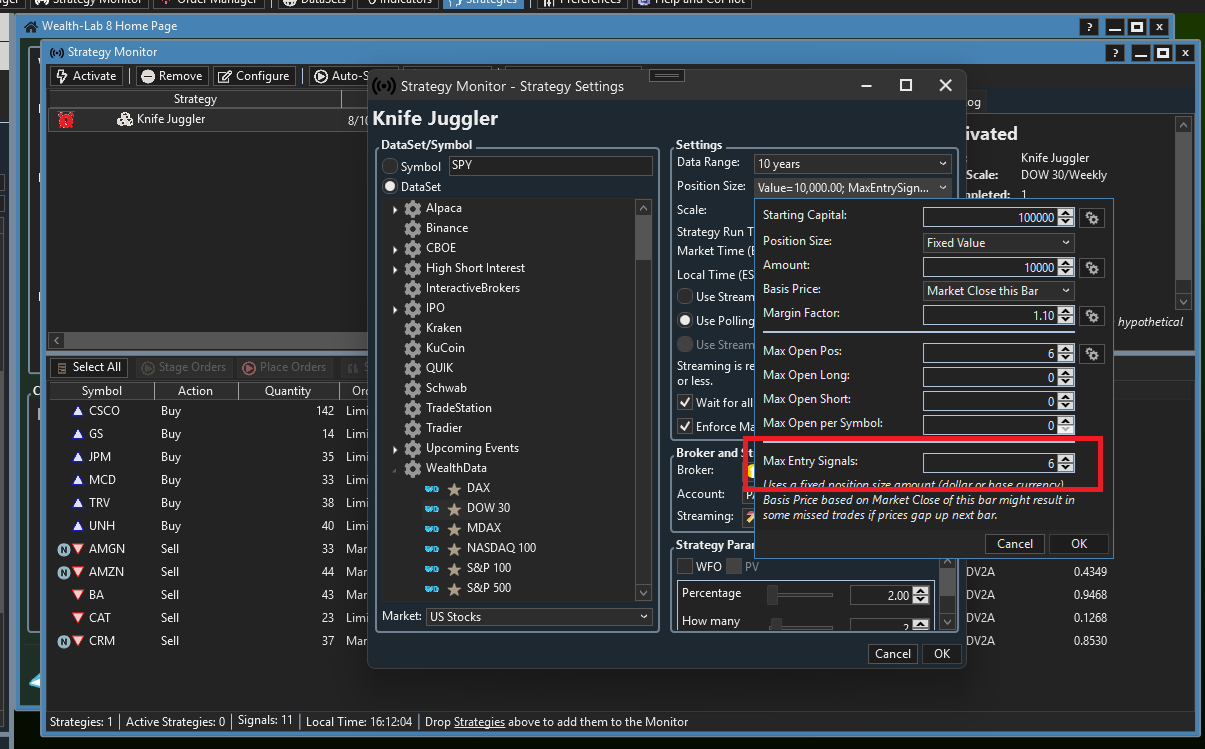Click the blue up arrow icon for UNH

[x=78, y=526]
